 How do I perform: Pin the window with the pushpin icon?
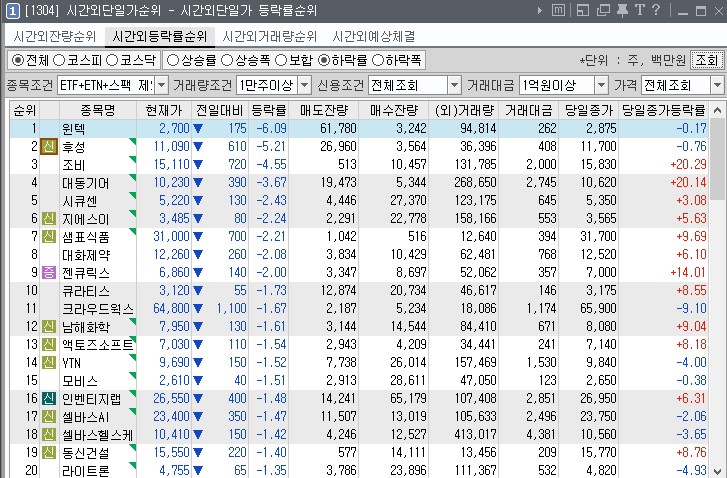(x=622, y=10)
